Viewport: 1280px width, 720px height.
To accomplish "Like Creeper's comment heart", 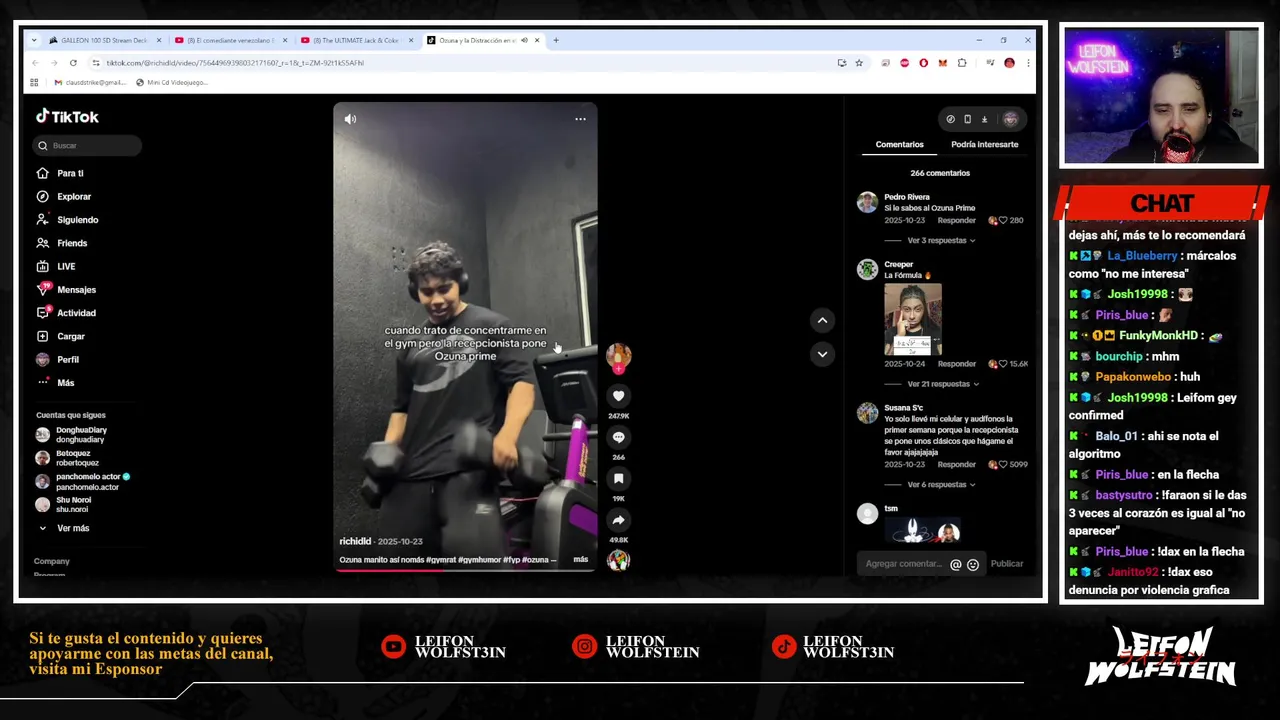I will click(1003, 364).
